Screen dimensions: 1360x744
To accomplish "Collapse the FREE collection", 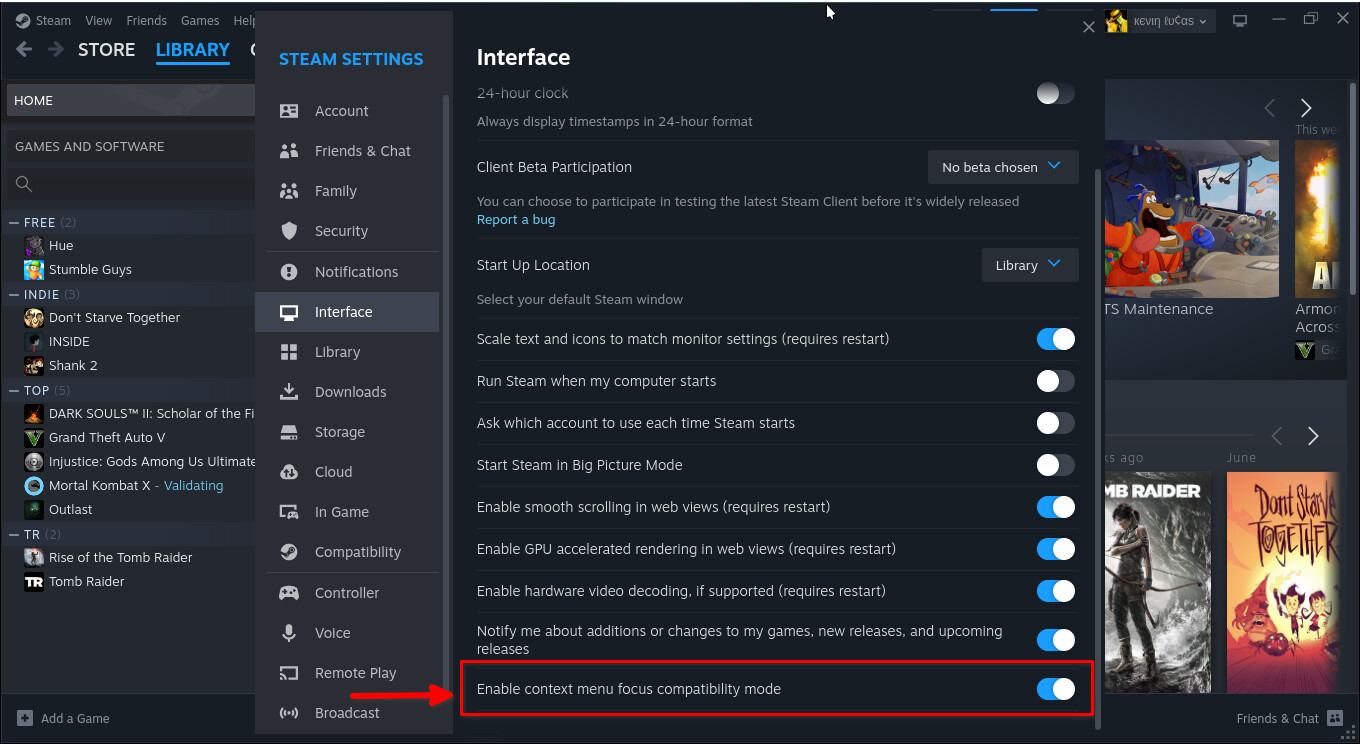I will pyautogui.click(x=14, y=222).
